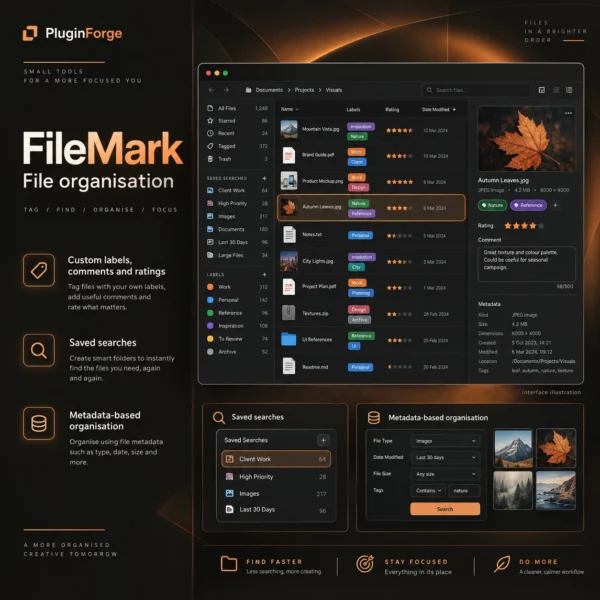Select UI References folder icon
Viewport: 600px width, 600px height.
point(289,339)
